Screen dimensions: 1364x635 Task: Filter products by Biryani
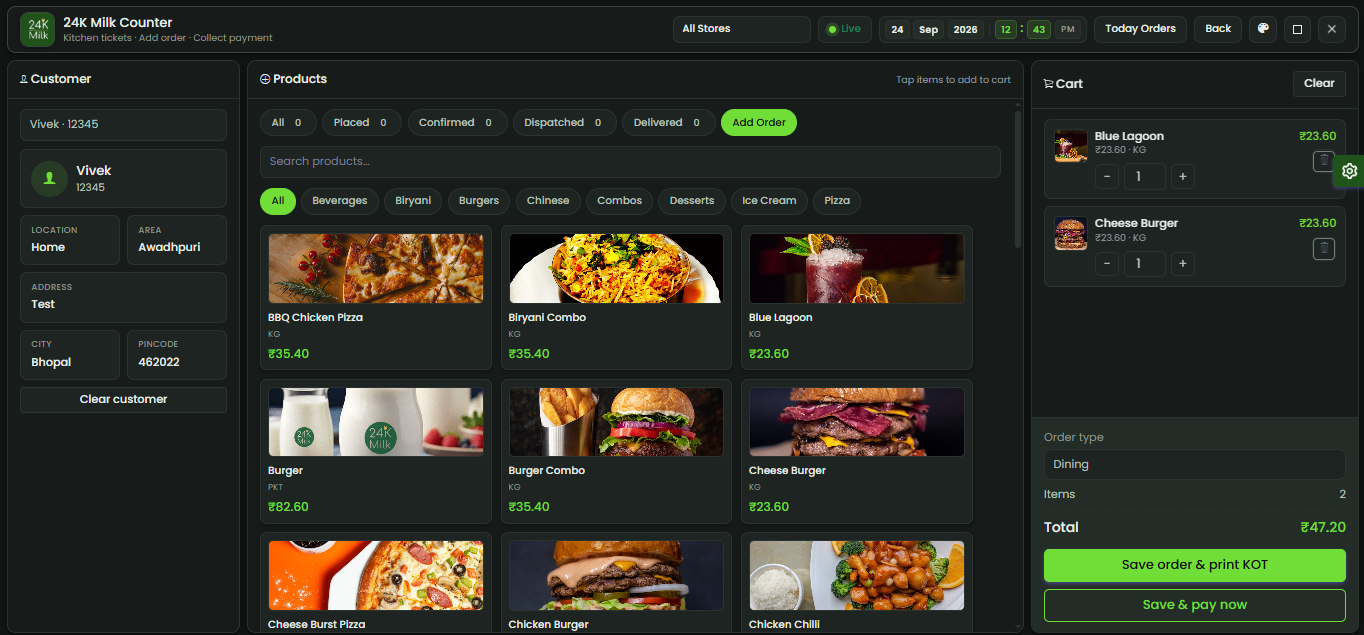(x=413, y=201)
